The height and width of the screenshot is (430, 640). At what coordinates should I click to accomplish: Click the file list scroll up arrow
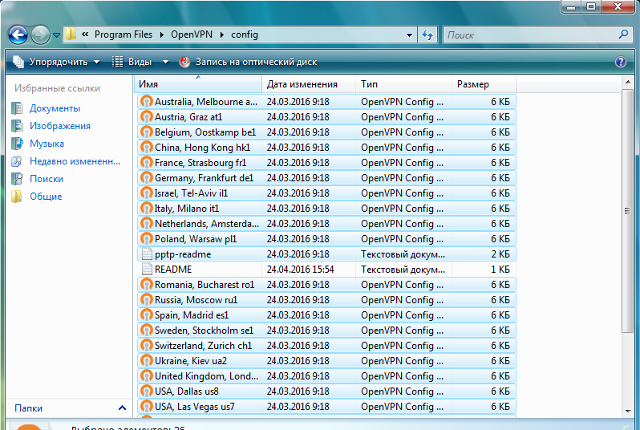[x=627, y=82]
